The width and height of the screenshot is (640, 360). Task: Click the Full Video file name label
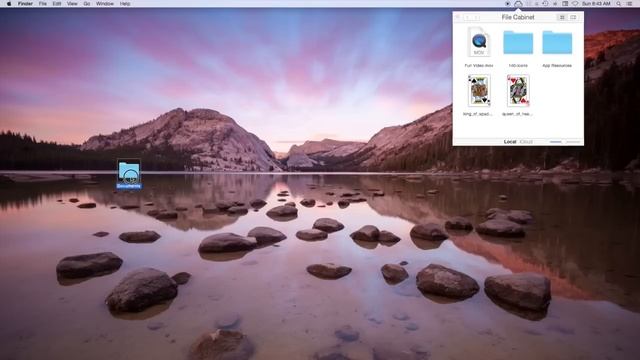[x=479, y=65]
